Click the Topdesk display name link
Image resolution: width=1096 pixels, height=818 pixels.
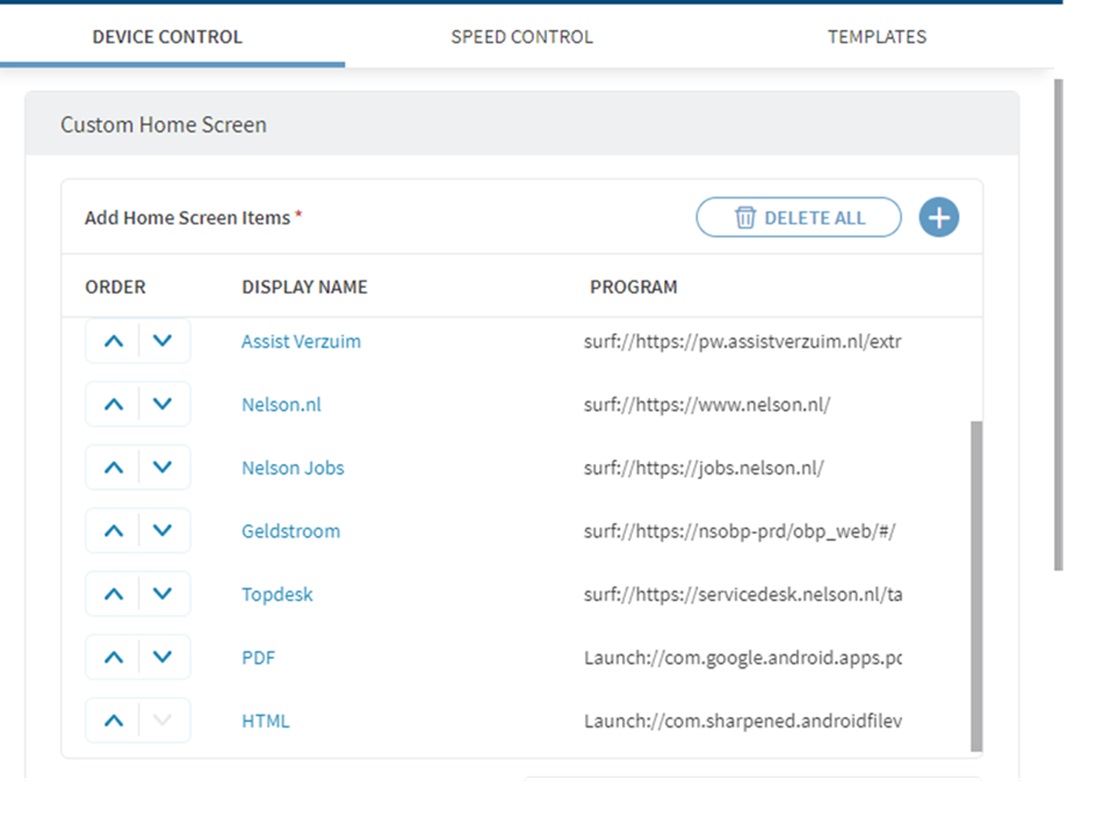[x=277, y=594]
